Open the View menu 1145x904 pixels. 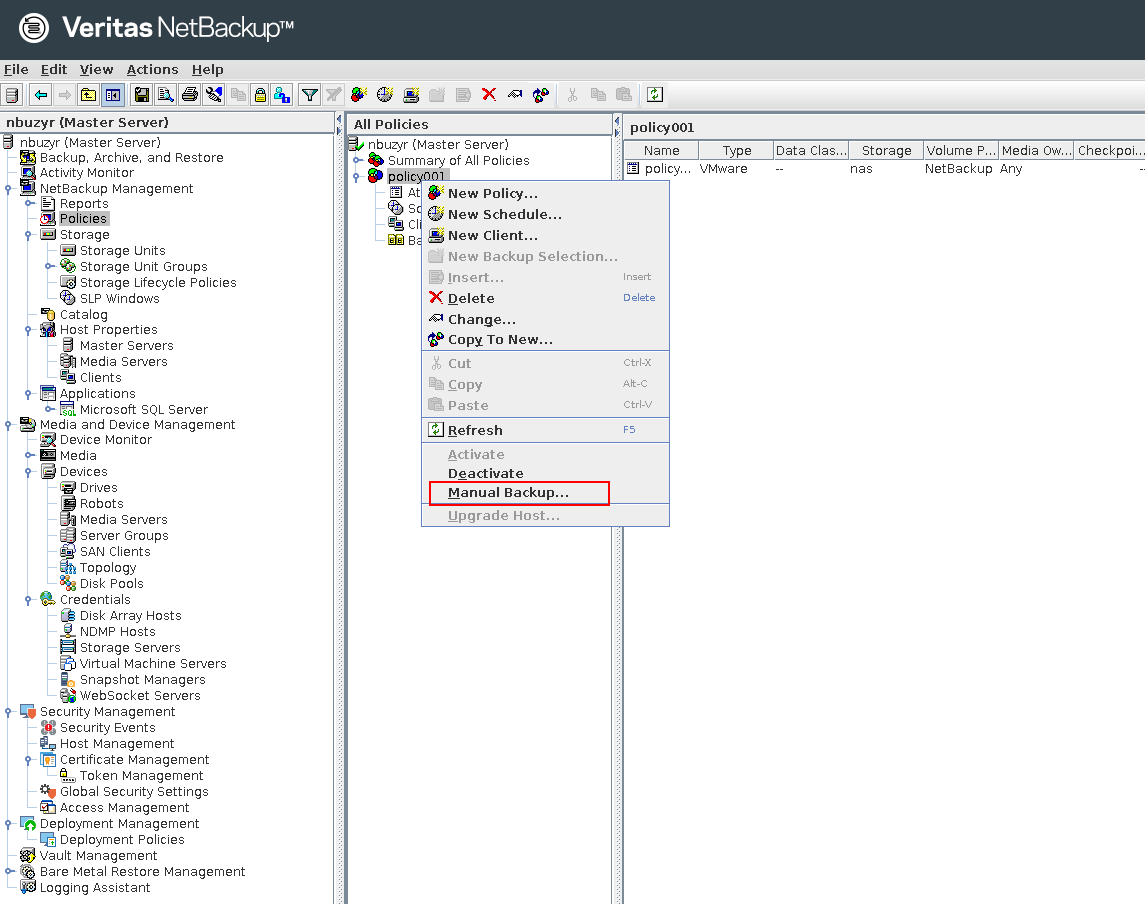[x=96, y=69]
